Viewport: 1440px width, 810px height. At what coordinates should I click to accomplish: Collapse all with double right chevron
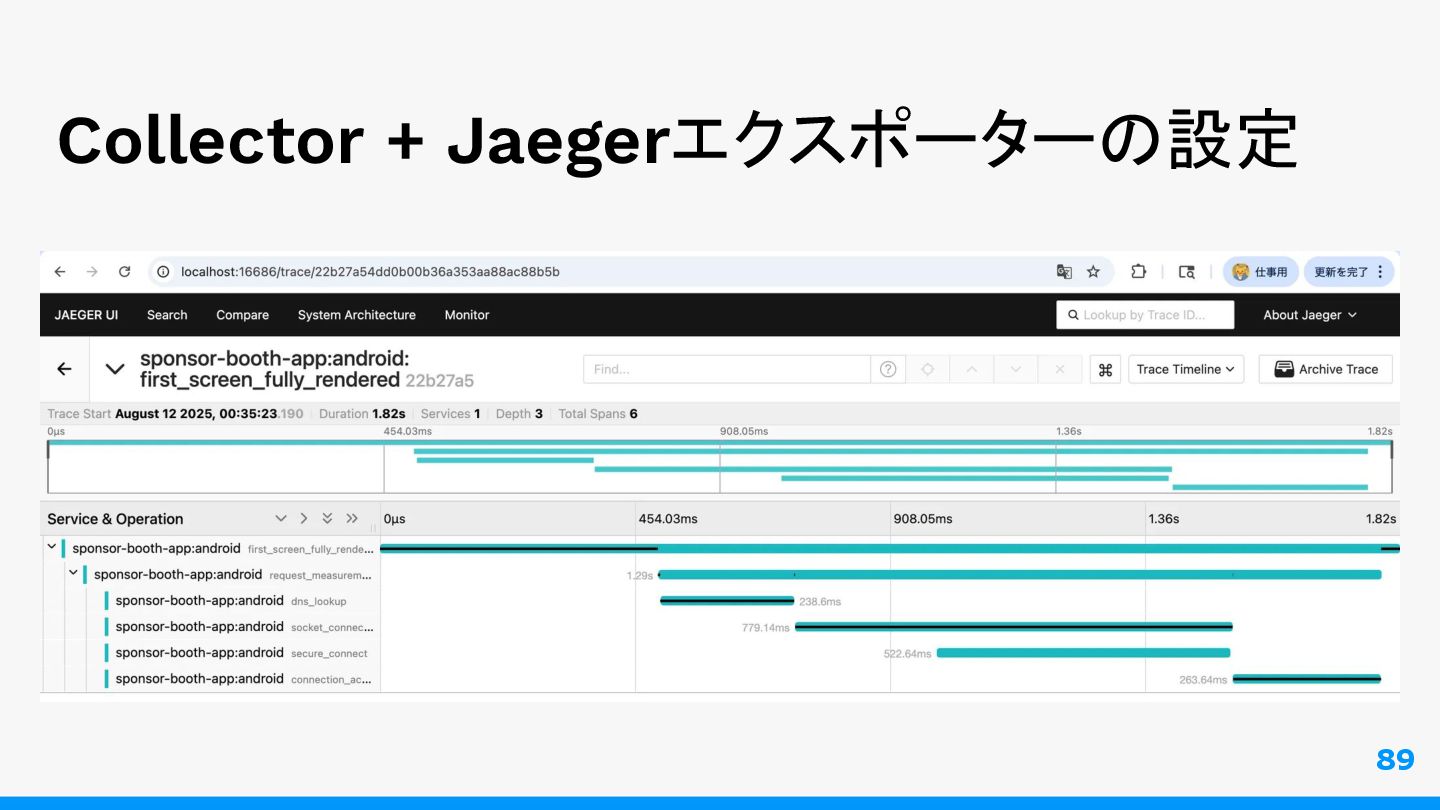pyautogui.click(x=352, y=519)
